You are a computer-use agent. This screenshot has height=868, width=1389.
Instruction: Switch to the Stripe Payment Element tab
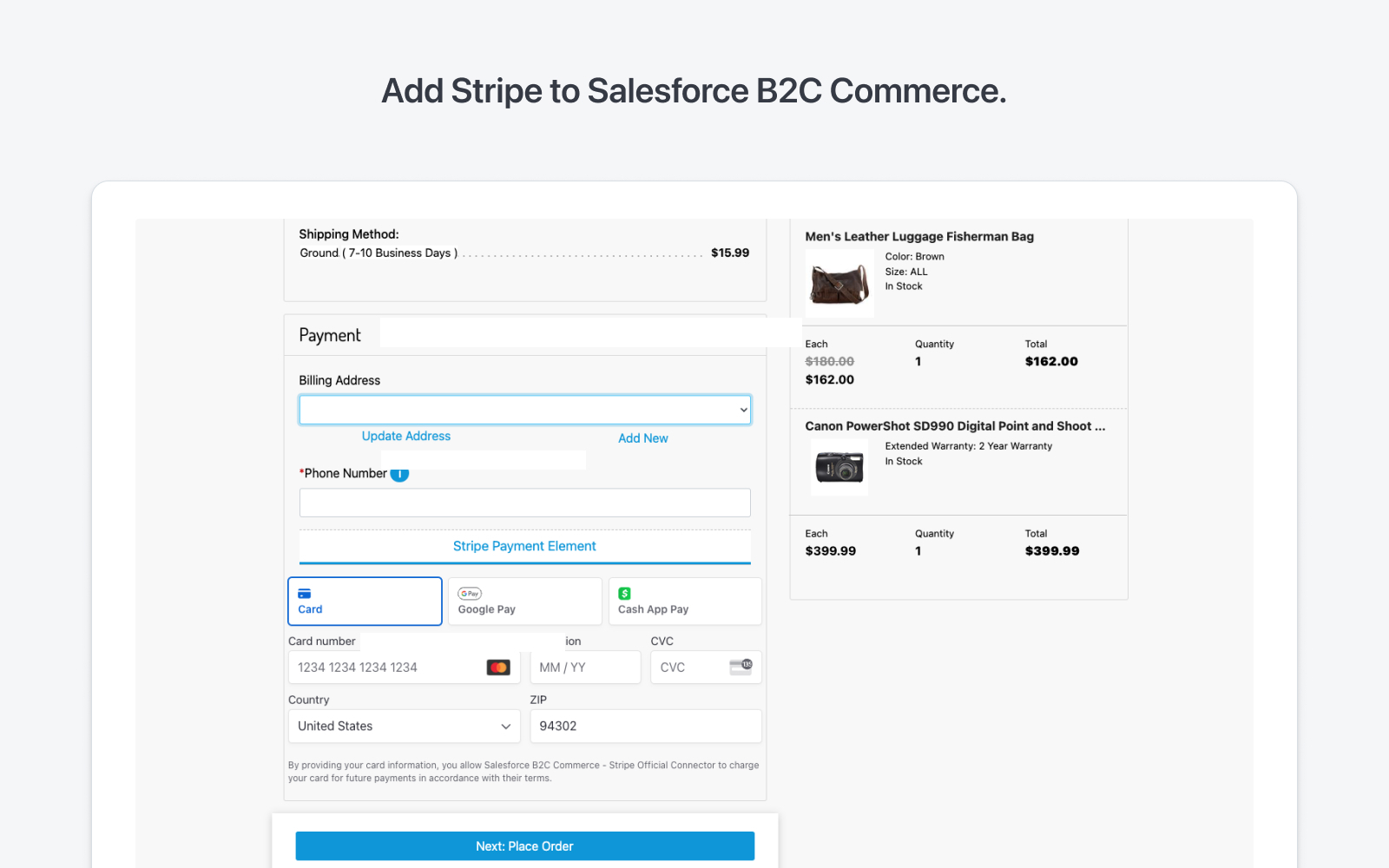pyautogui.click(x=524, y=546)
